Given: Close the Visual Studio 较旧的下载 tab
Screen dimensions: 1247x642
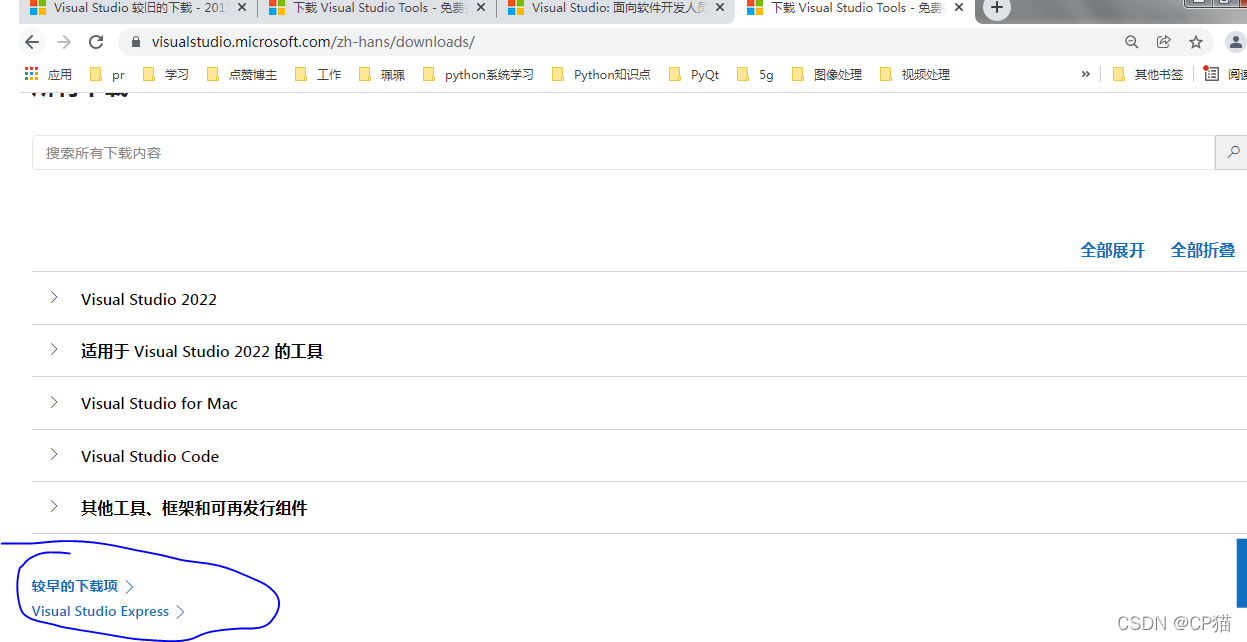Looking at the screenshot, I should click(x=241, y=8).
